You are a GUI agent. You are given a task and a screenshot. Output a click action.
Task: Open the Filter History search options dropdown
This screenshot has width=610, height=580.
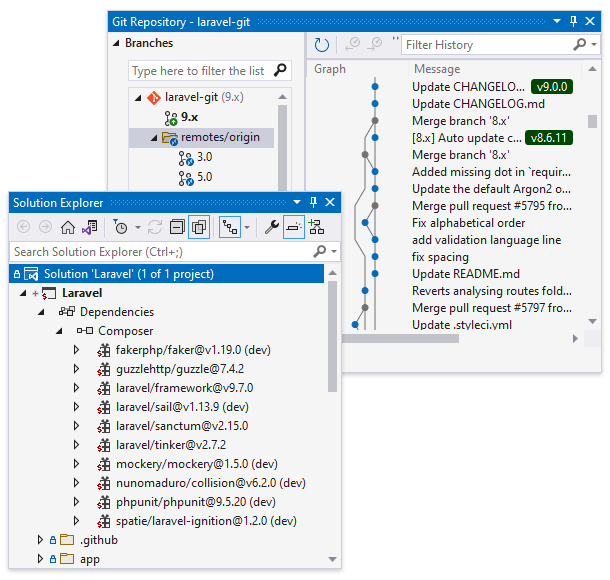594,44
